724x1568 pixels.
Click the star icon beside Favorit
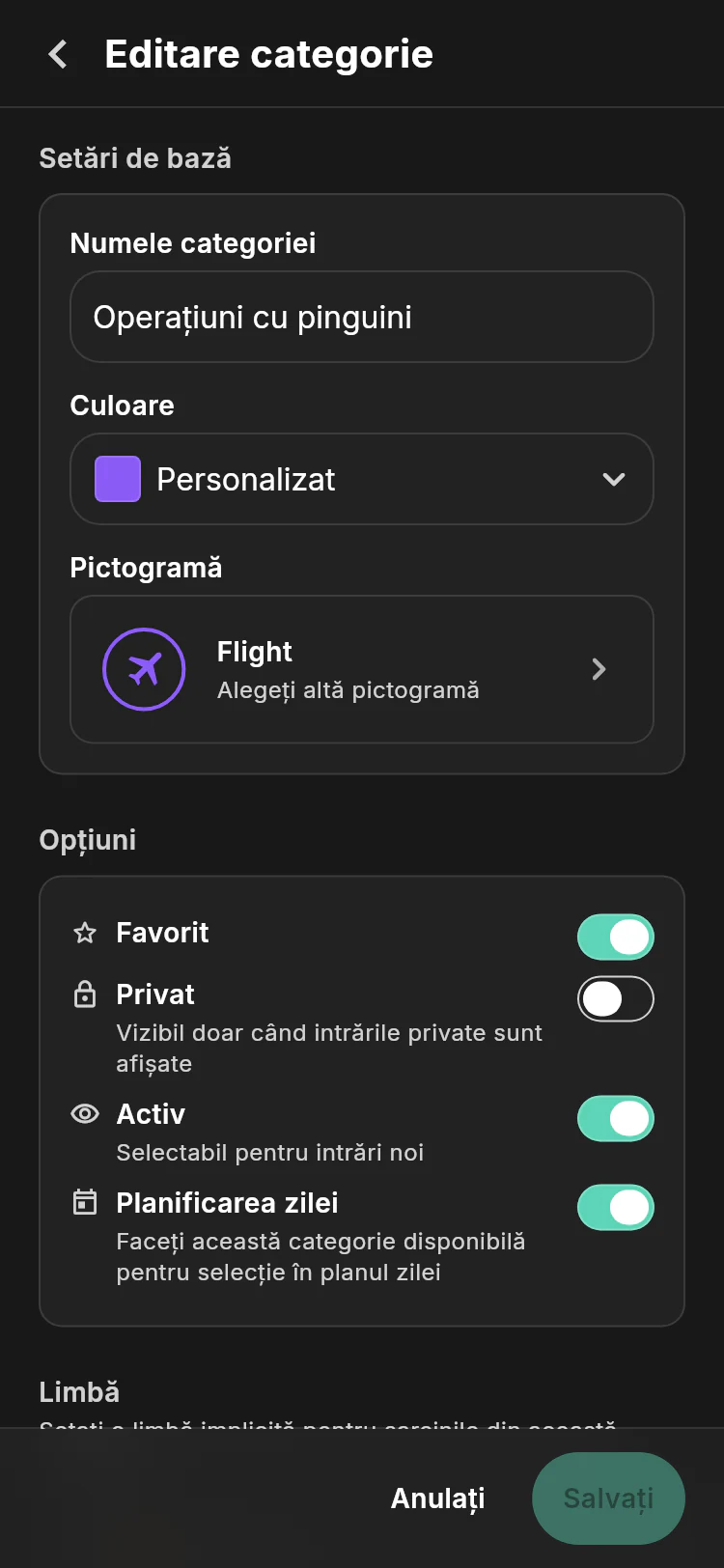(85, 933)
